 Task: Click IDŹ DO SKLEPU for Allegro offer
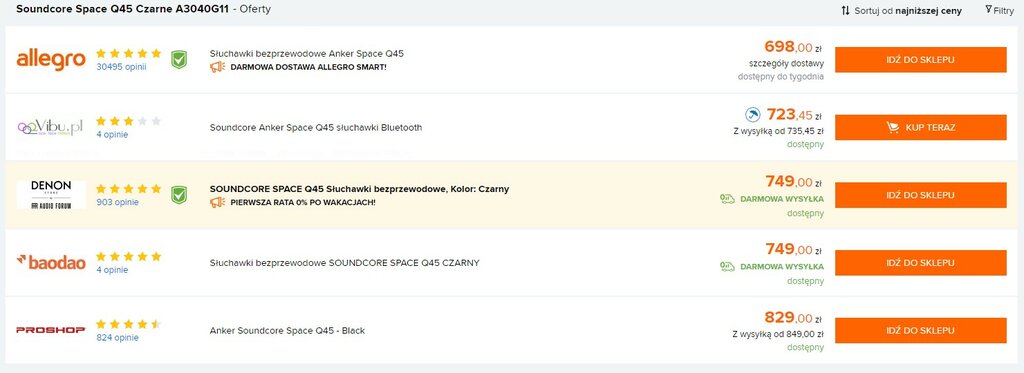[x=920, y=59]
